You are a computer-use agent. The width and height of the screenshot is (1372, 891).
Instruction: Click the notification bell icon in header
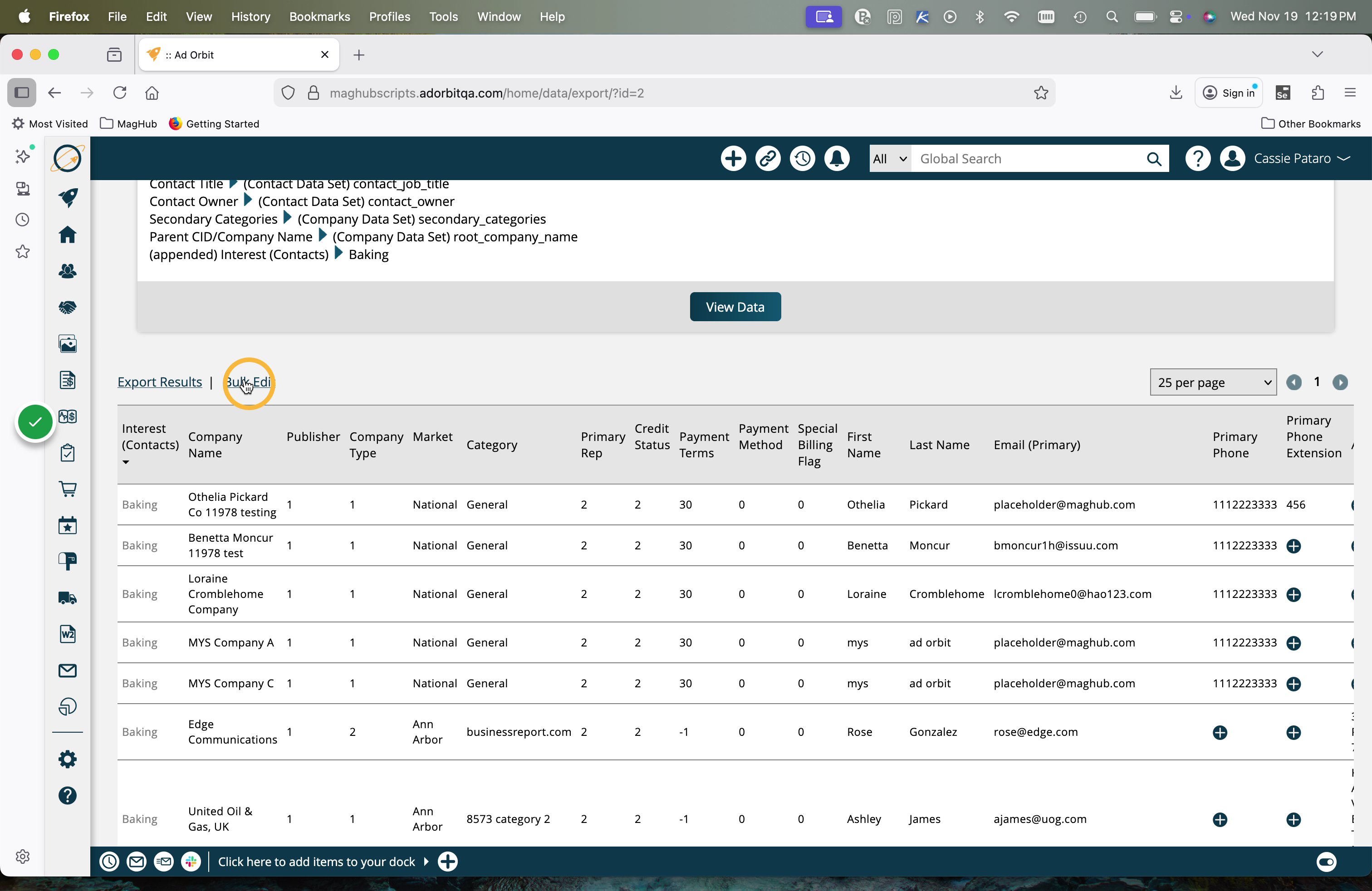837,158
